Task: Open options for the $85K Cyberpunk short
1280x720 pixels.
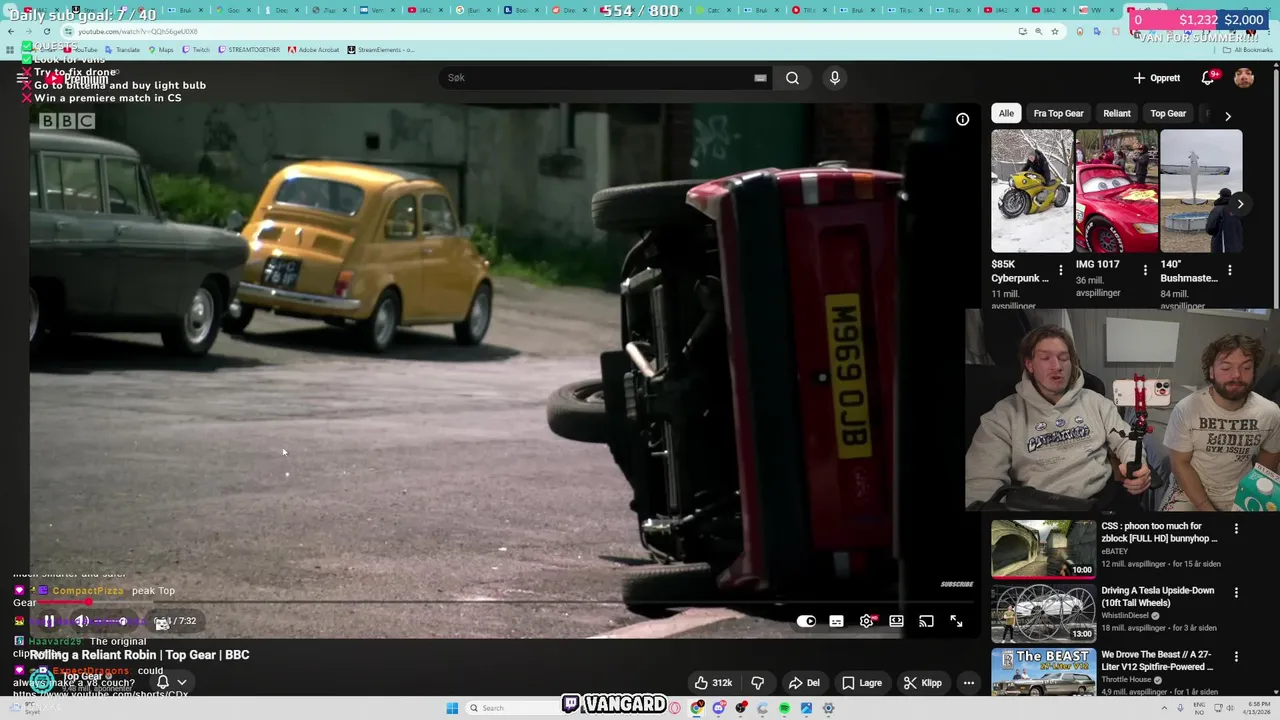Action: click(x=1061, y=270)
